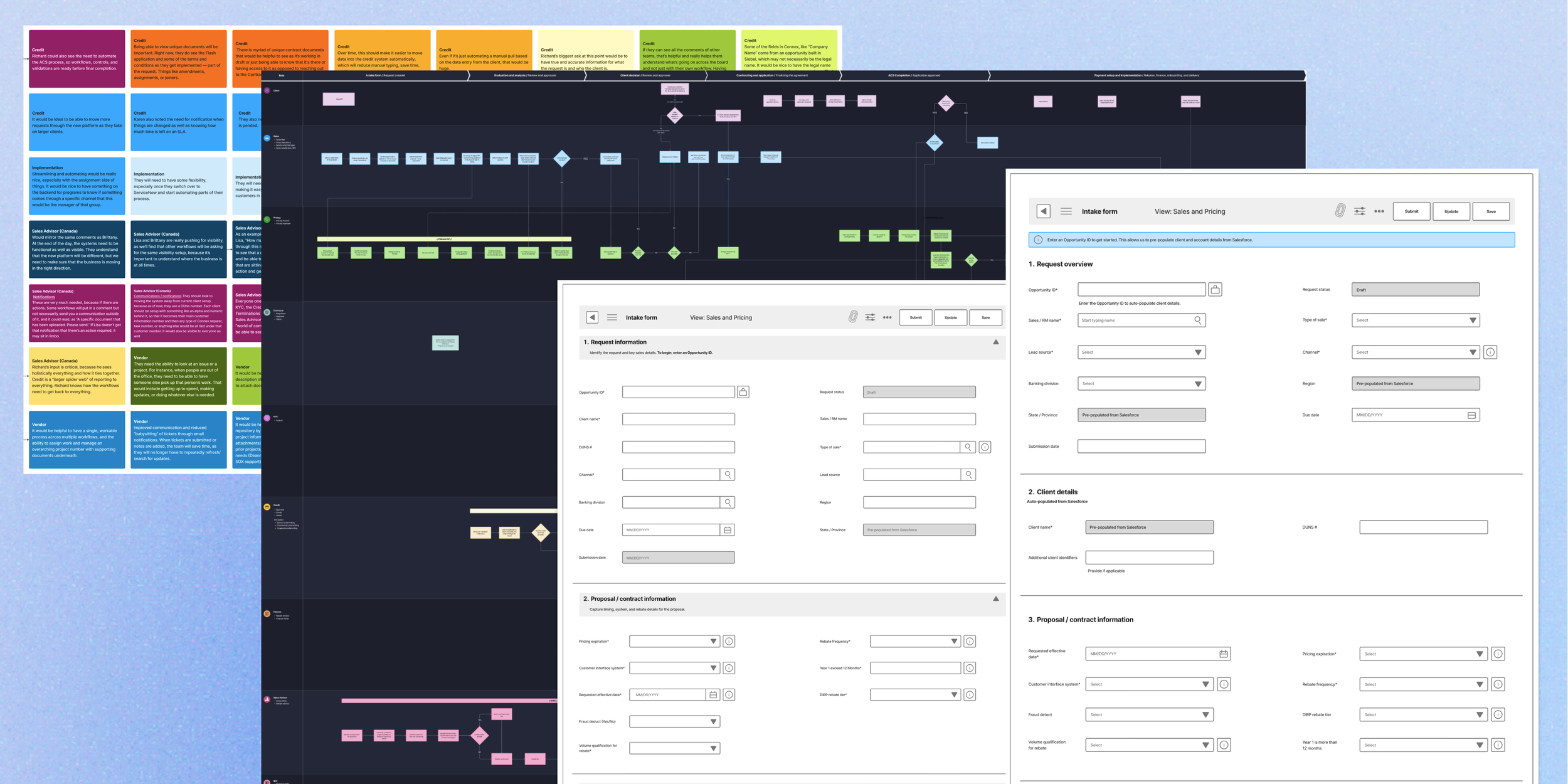Click Save button in Request overview form
1568x784 pixels.
1491,211
